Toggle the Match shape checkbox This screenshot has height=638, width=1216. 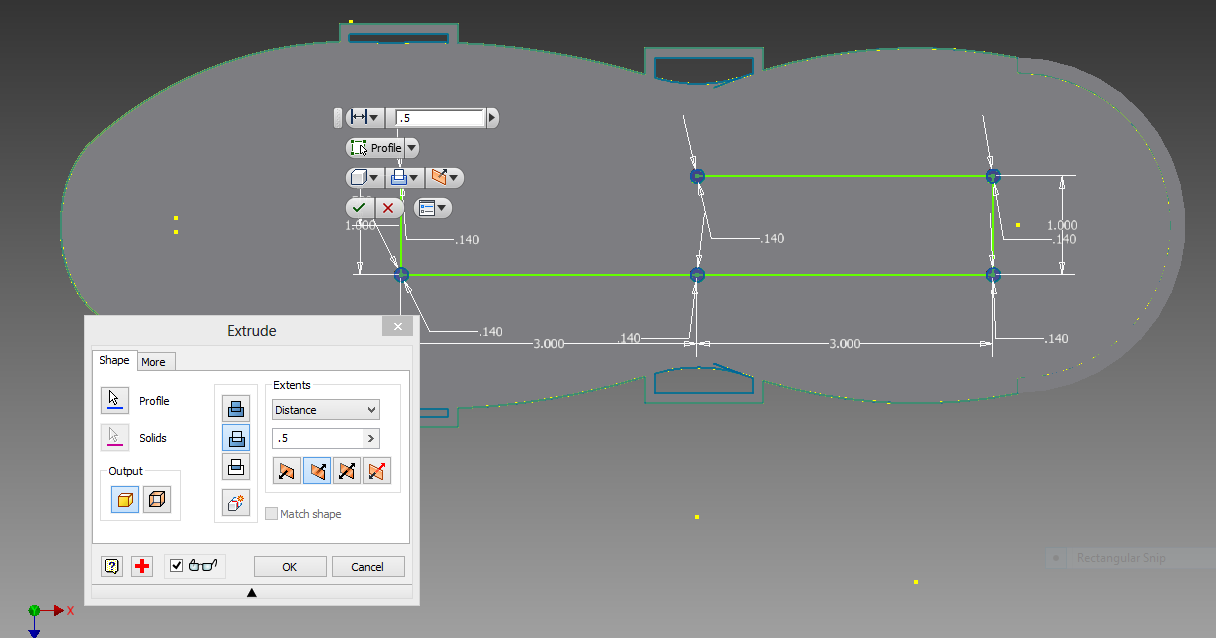pyautogui.click(x=272, y=514)
